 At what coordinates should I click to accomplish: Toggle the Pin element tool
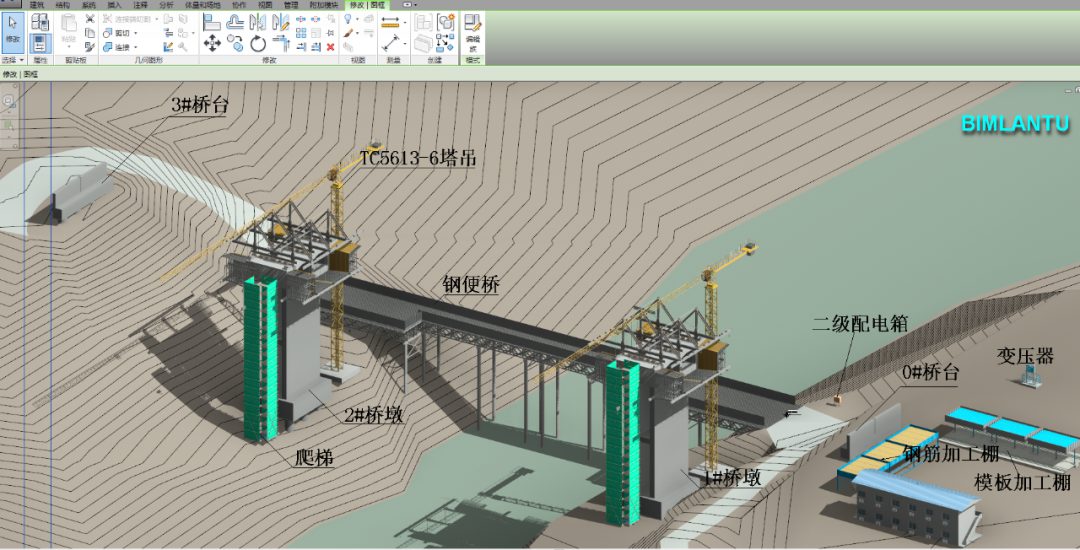[x=331, y=32]
